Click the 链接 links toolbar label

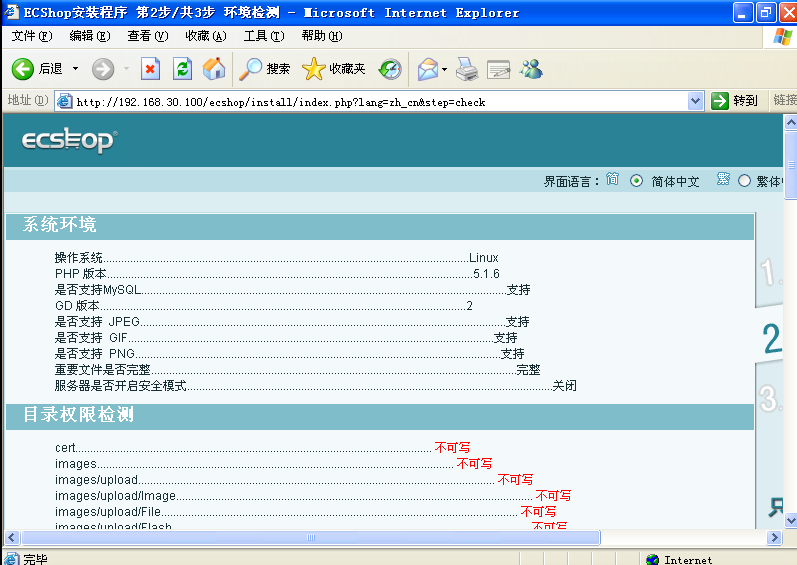[x=785, y=100]
